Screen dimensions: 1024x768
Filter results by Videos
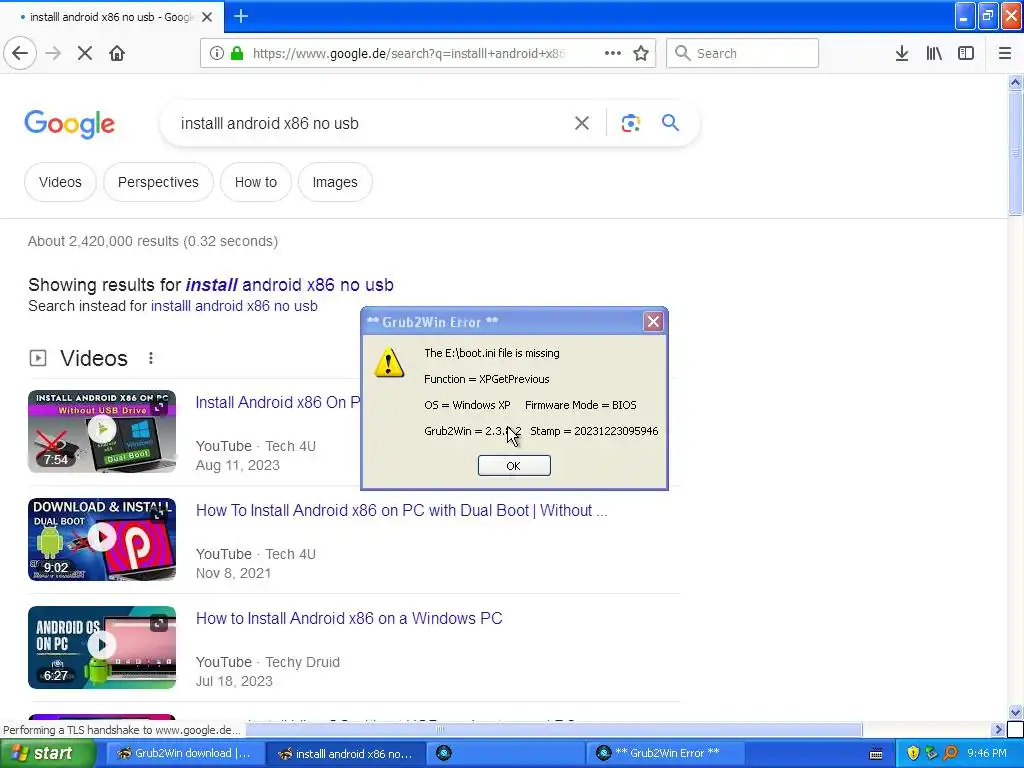60,182
